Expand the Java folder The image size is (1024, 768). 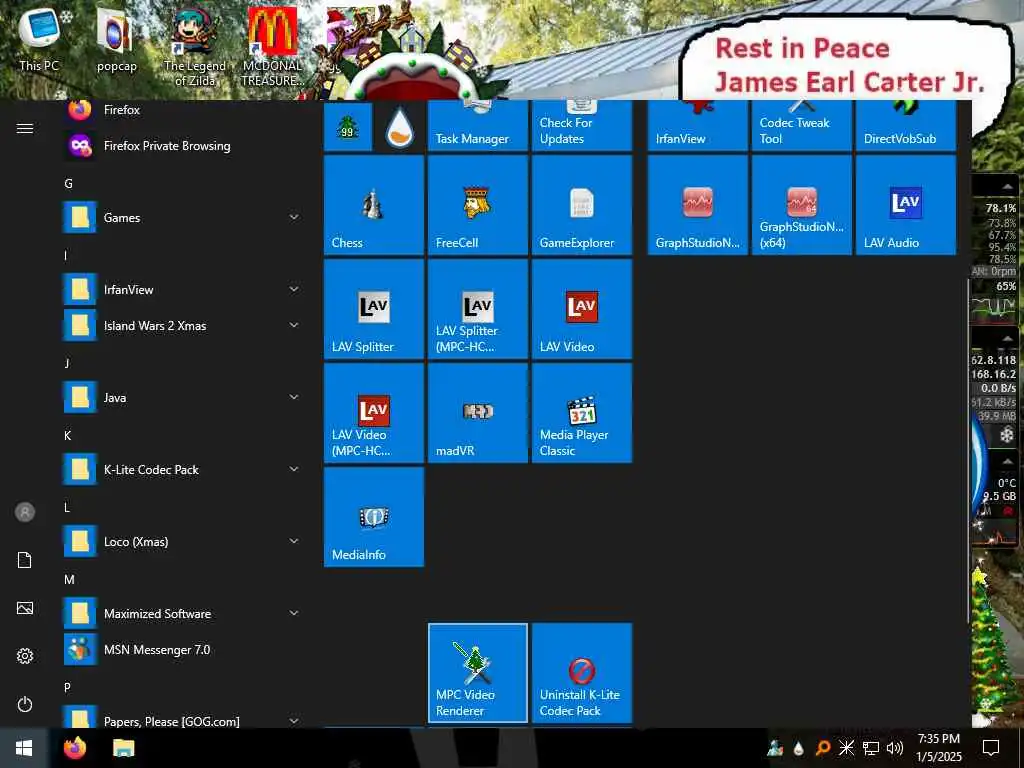coord(182,397)
